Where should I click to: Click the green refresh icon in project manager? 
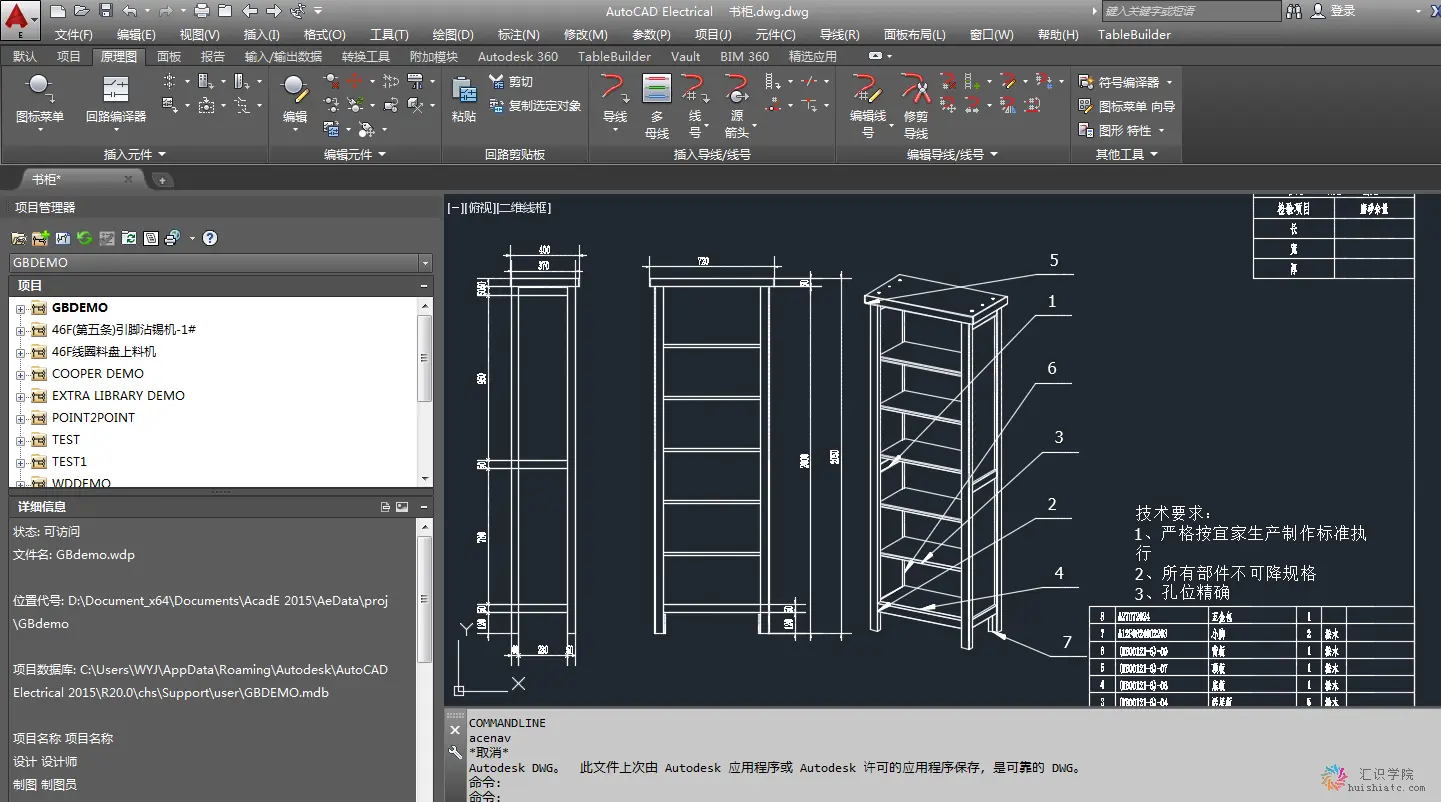click(x=85, y=238)
